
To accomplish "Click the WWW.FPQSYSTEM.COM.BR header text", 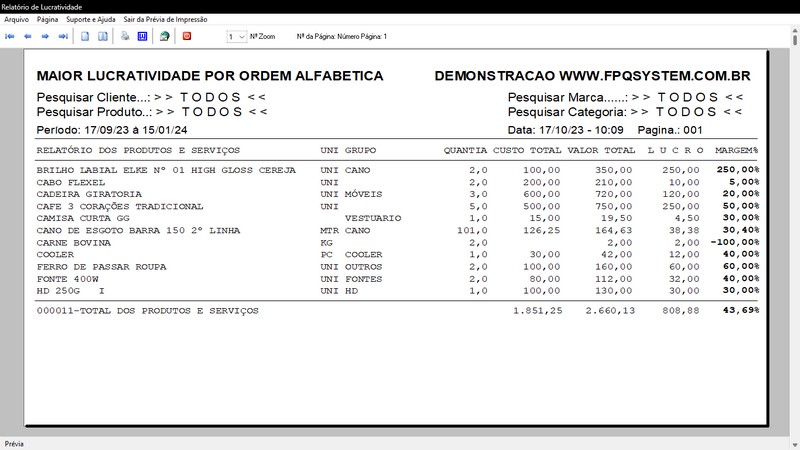I will coord(654,76).
